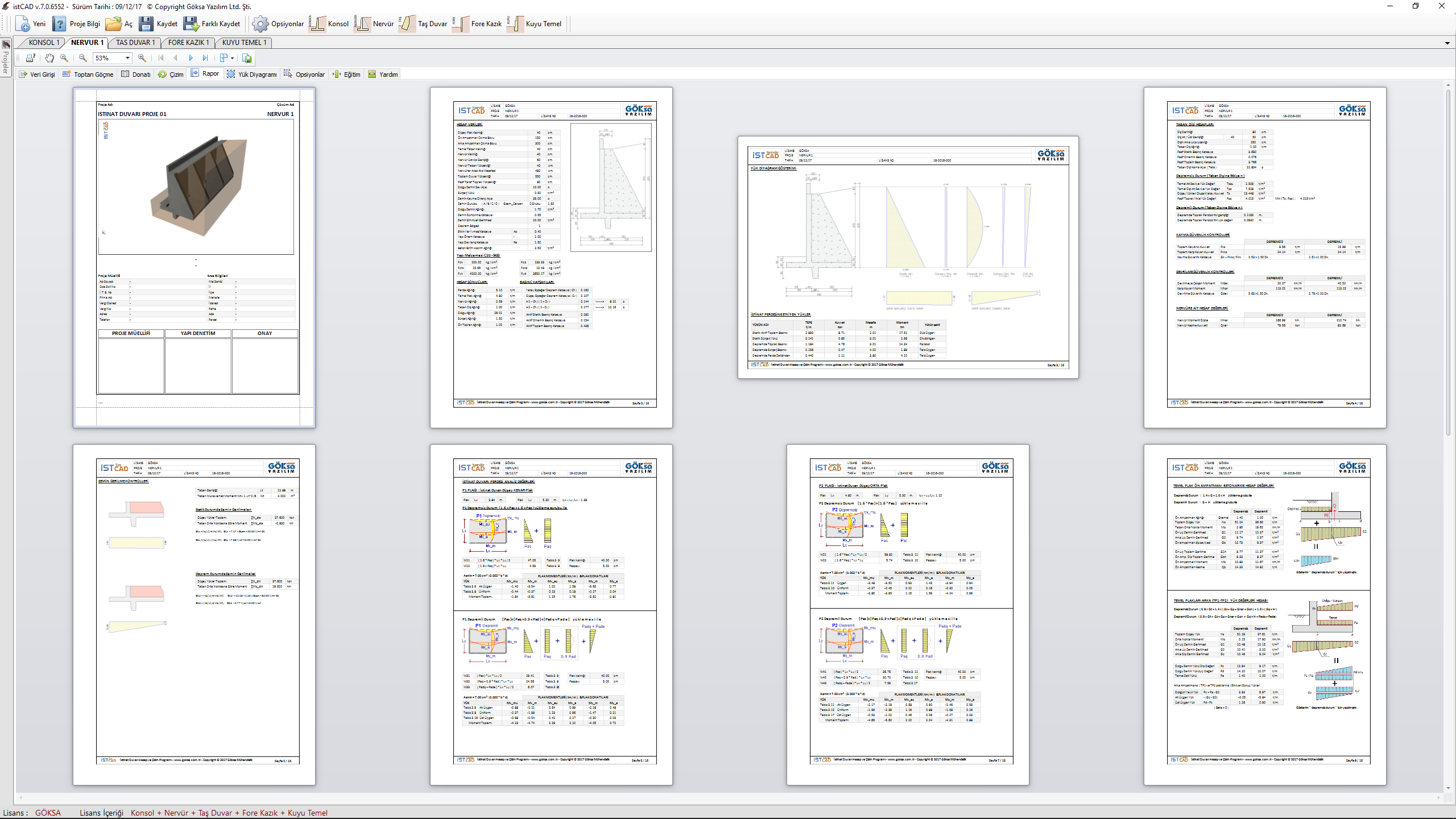Open the Fore Kazık module
1456x819 pixels.
click(478, 24)
